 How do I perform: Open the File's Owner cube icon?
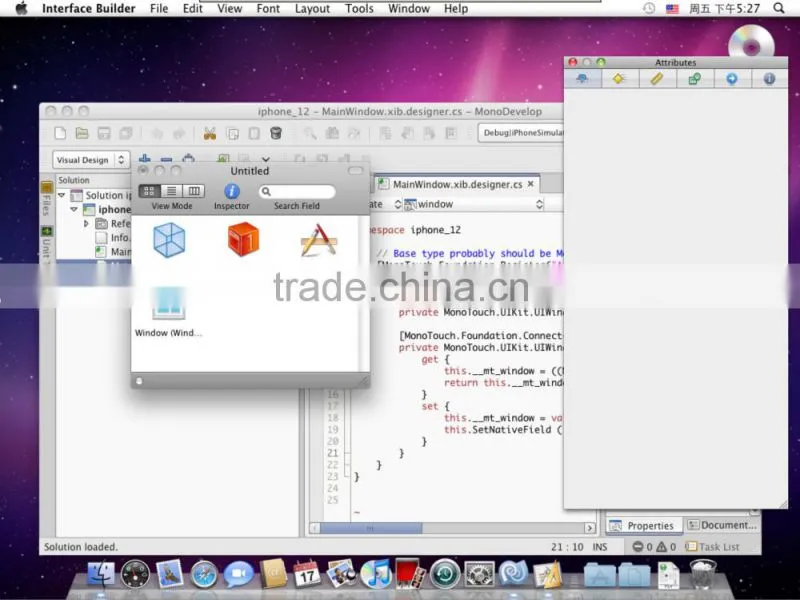pyautogui.click(x=169, y=240)
